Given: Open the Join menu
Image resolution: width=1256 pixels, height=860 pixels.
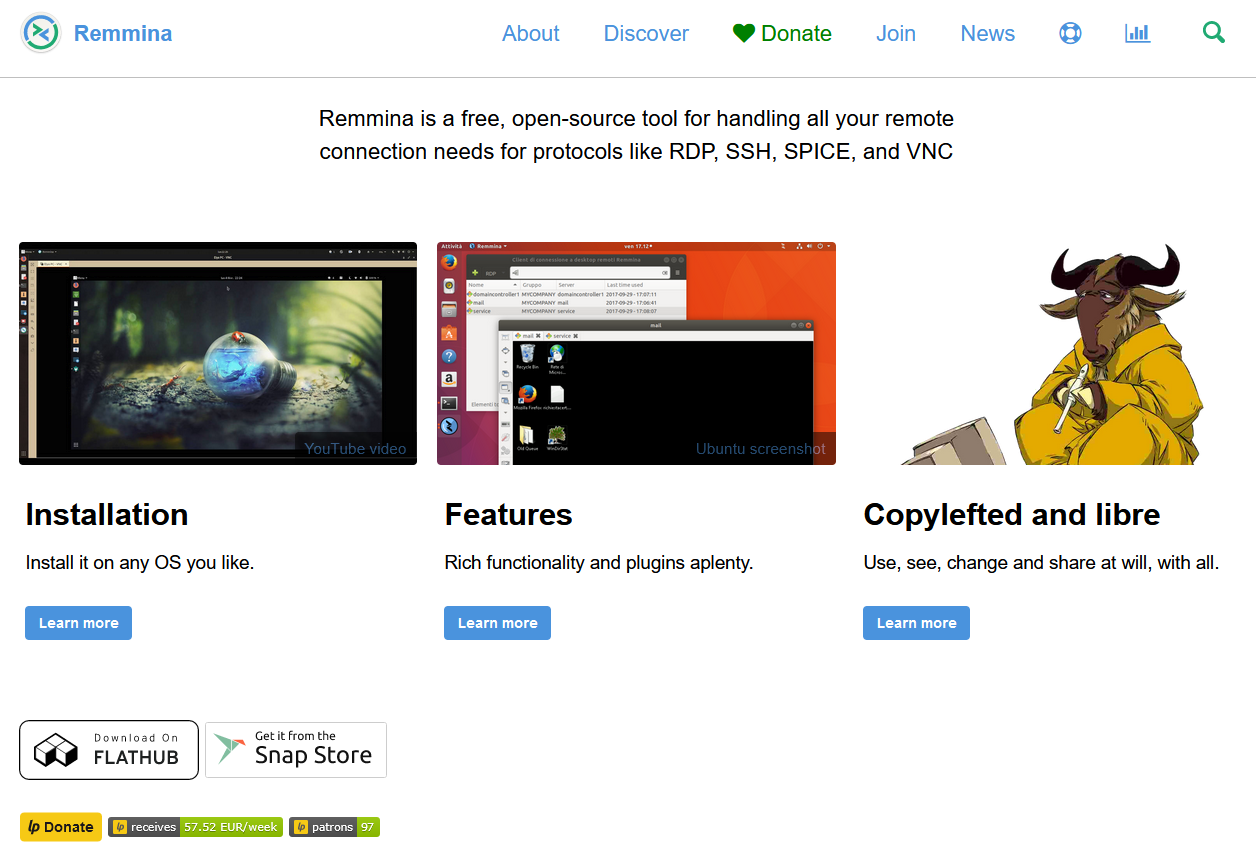Looking at the screenshot, I should (x=896, y=33).
